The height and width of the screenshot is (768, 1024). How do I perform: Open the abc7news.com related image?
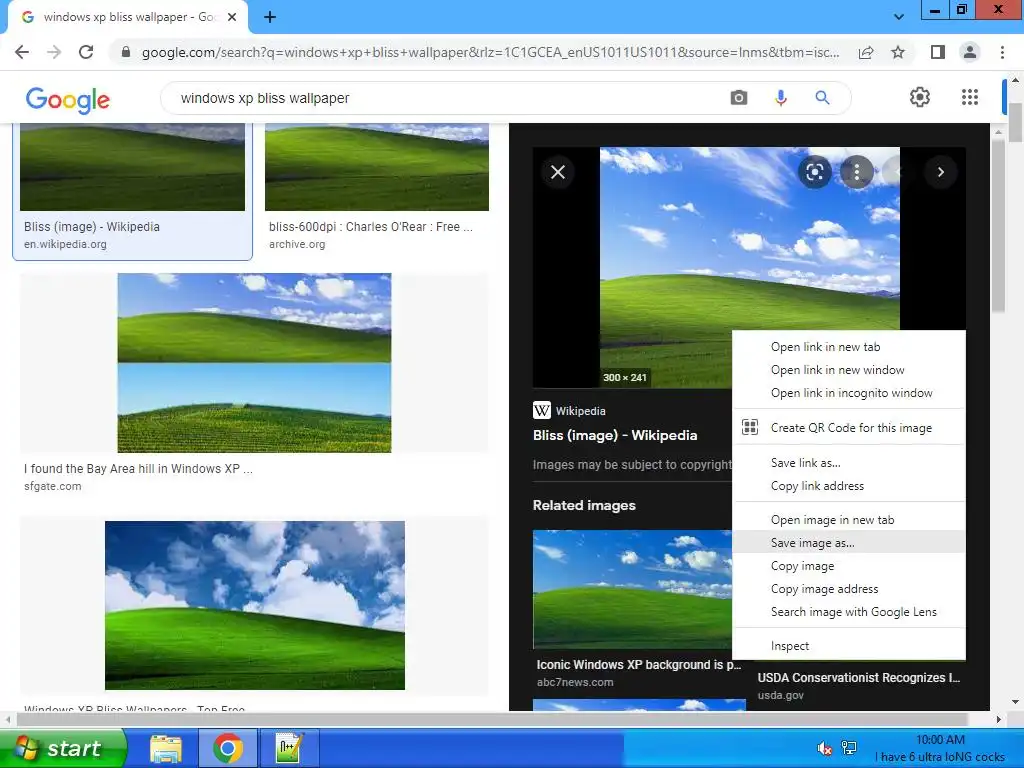632,589
